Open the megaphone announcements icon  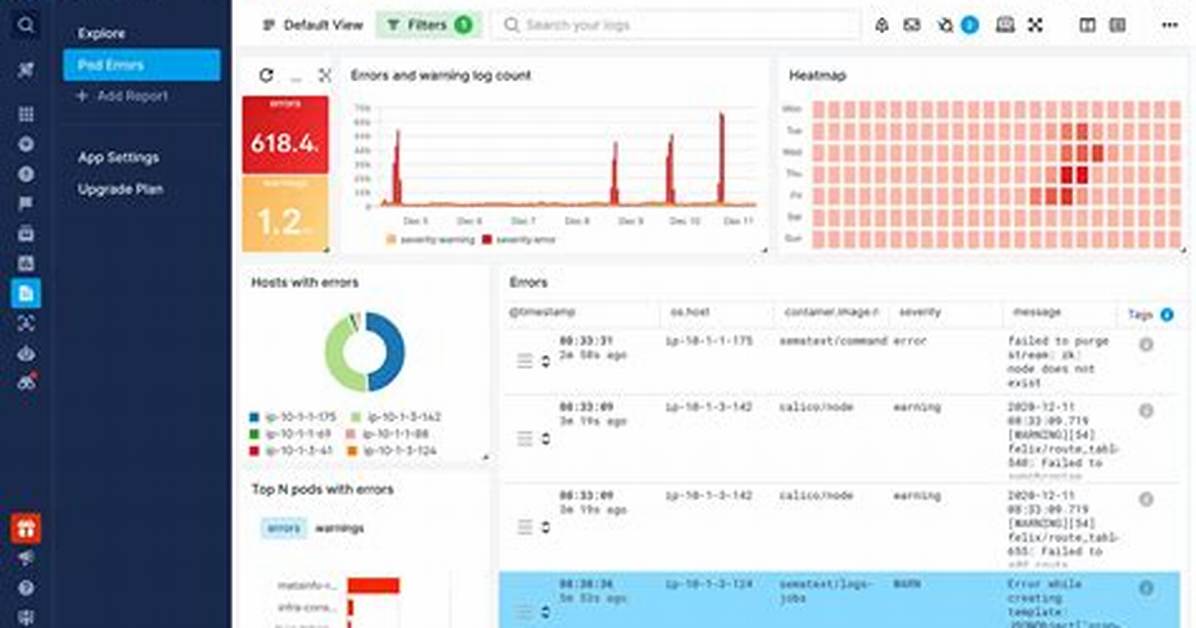point(25,558)
